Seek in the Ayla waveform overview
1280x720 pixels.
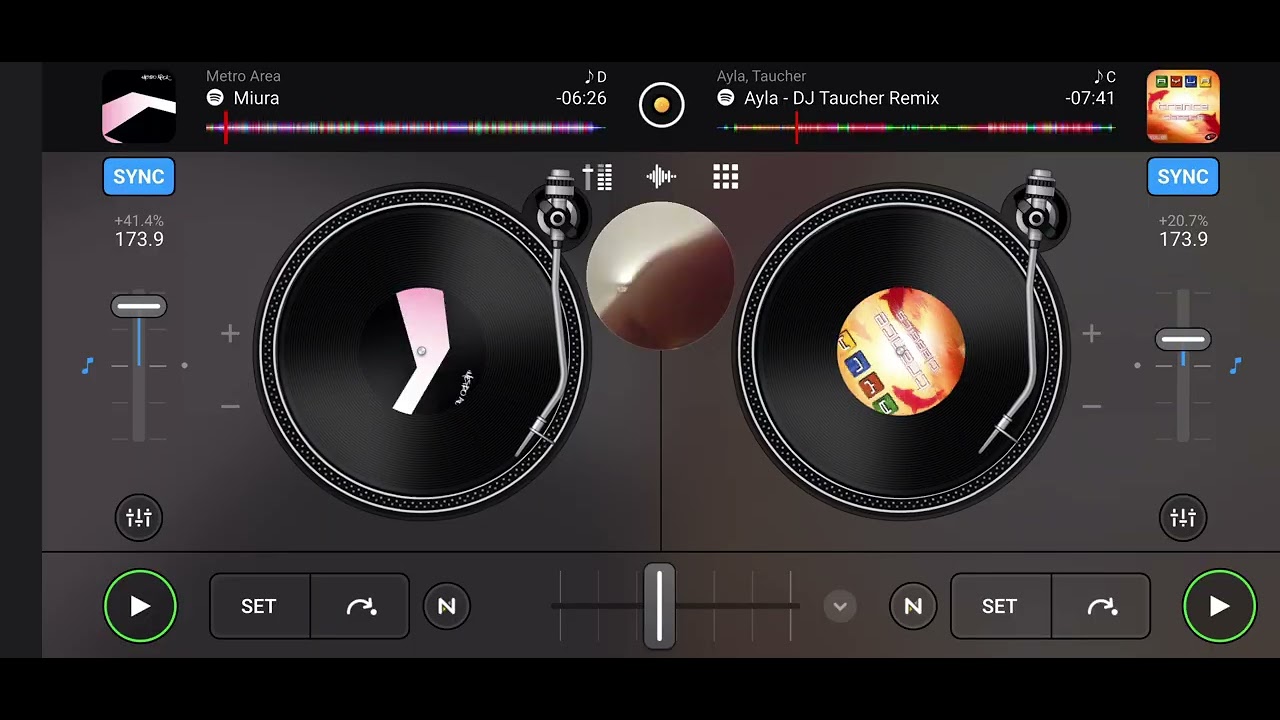(x=916, y=128)
